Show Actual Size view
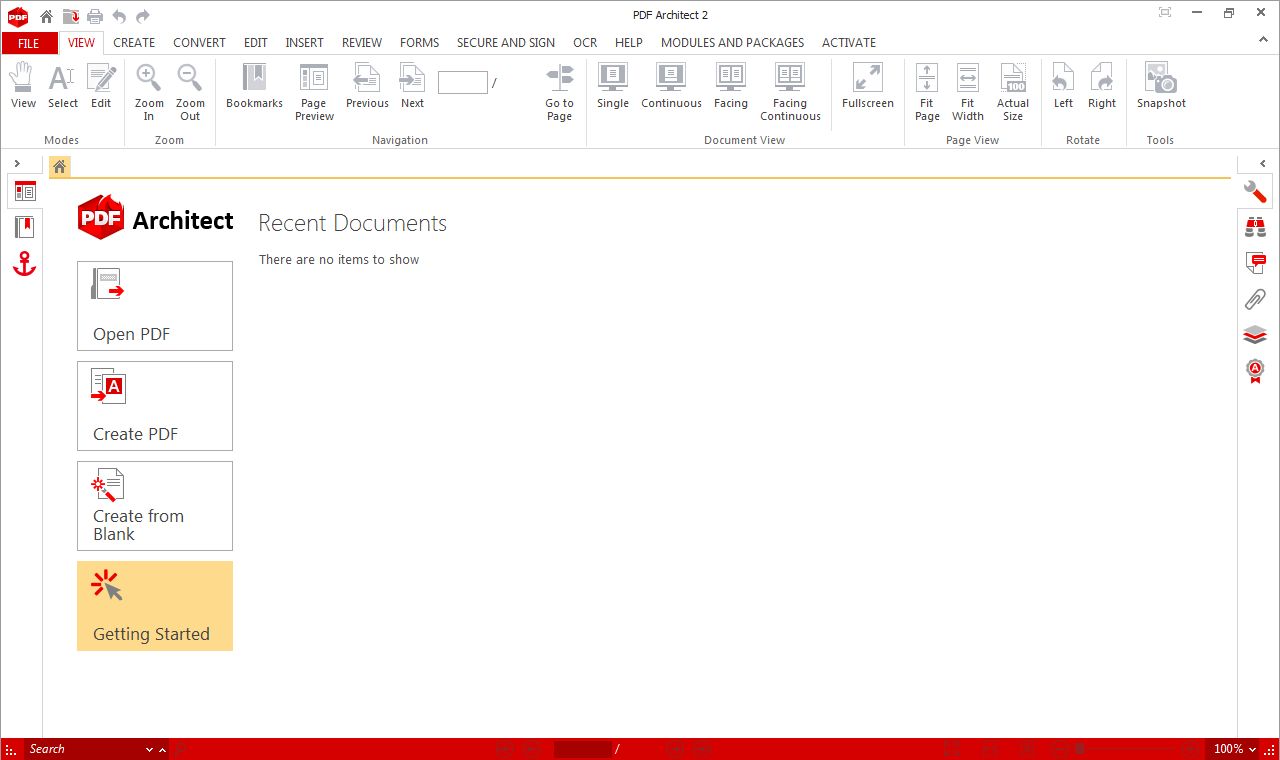The image size is (1280, 760). coord(1013,92)
